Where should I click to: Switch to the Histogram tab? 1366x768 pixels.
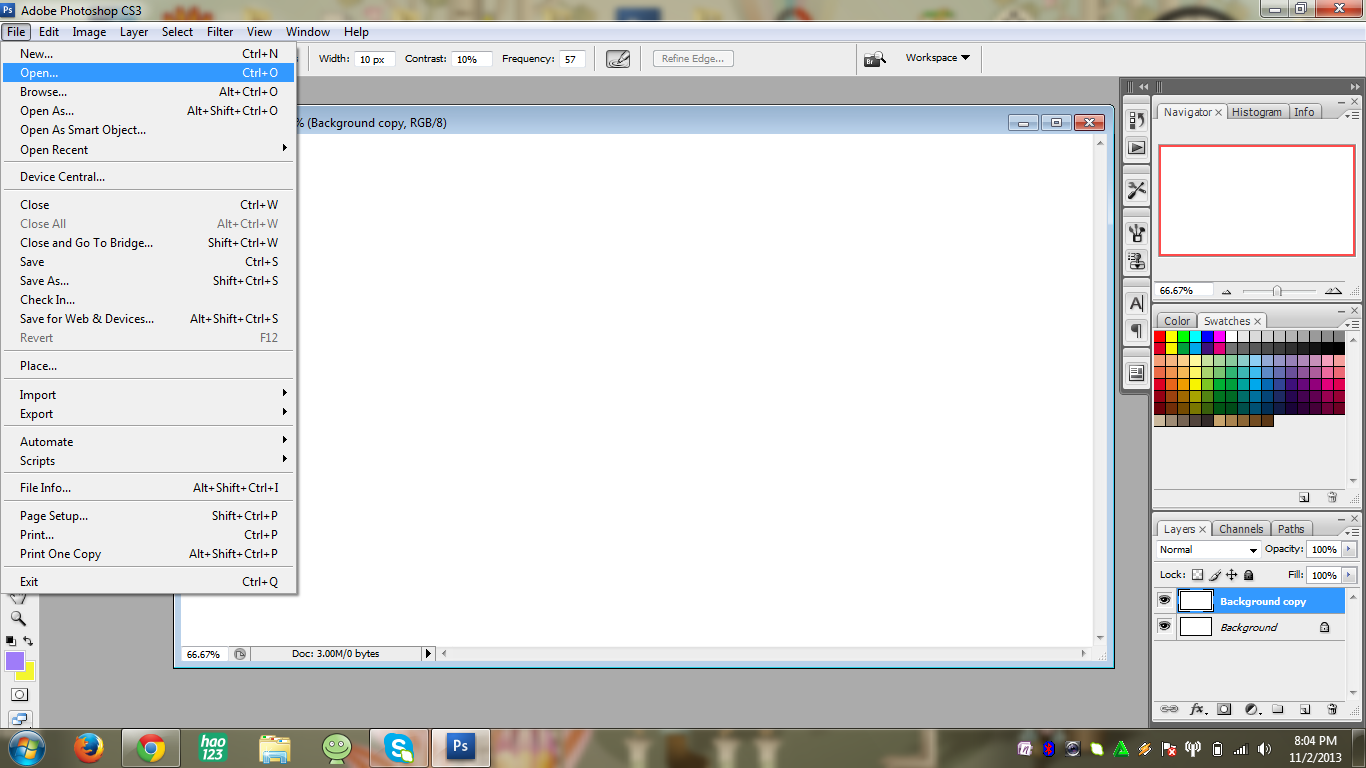tap(1257, 112)
